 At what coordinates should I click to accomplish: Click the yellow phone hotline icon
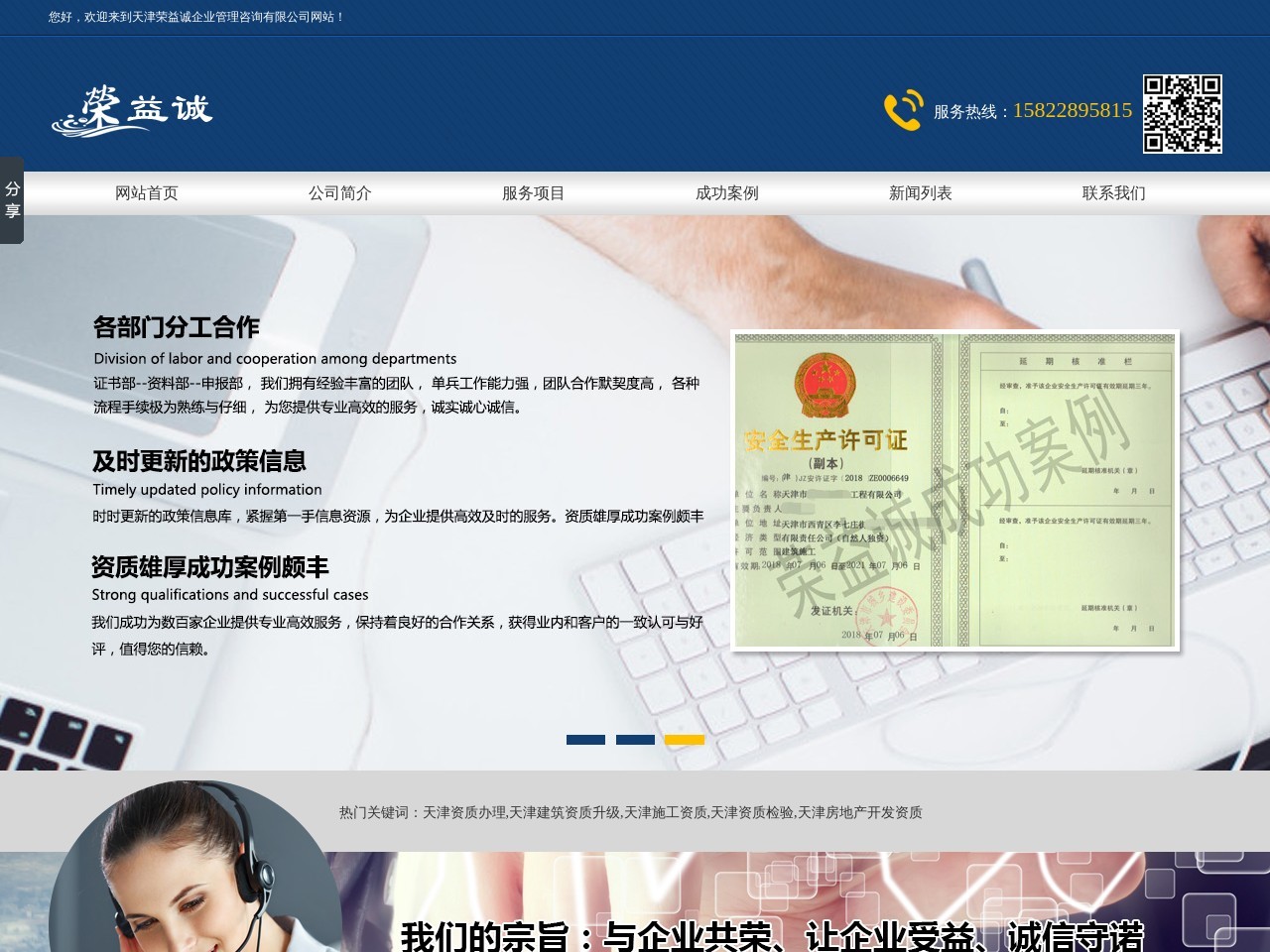click(901, 111)
